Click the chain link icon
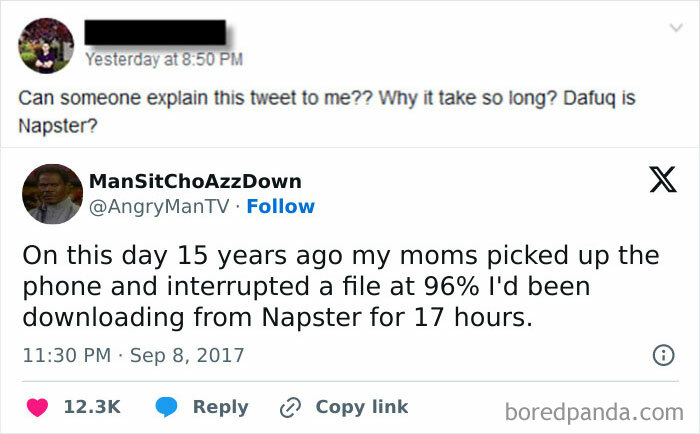700x434 pixels. pyautogui.click(x=291, y=406)
